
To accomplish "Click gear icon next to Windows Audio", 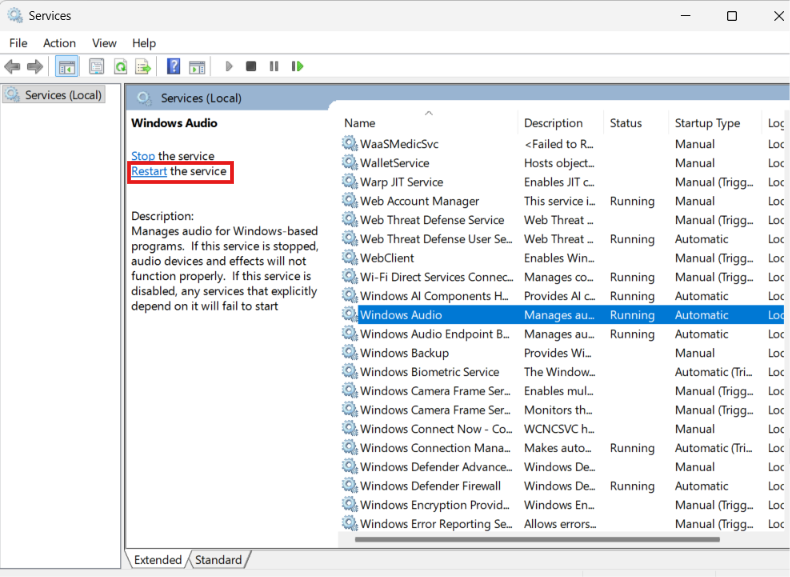I will 350,315.
